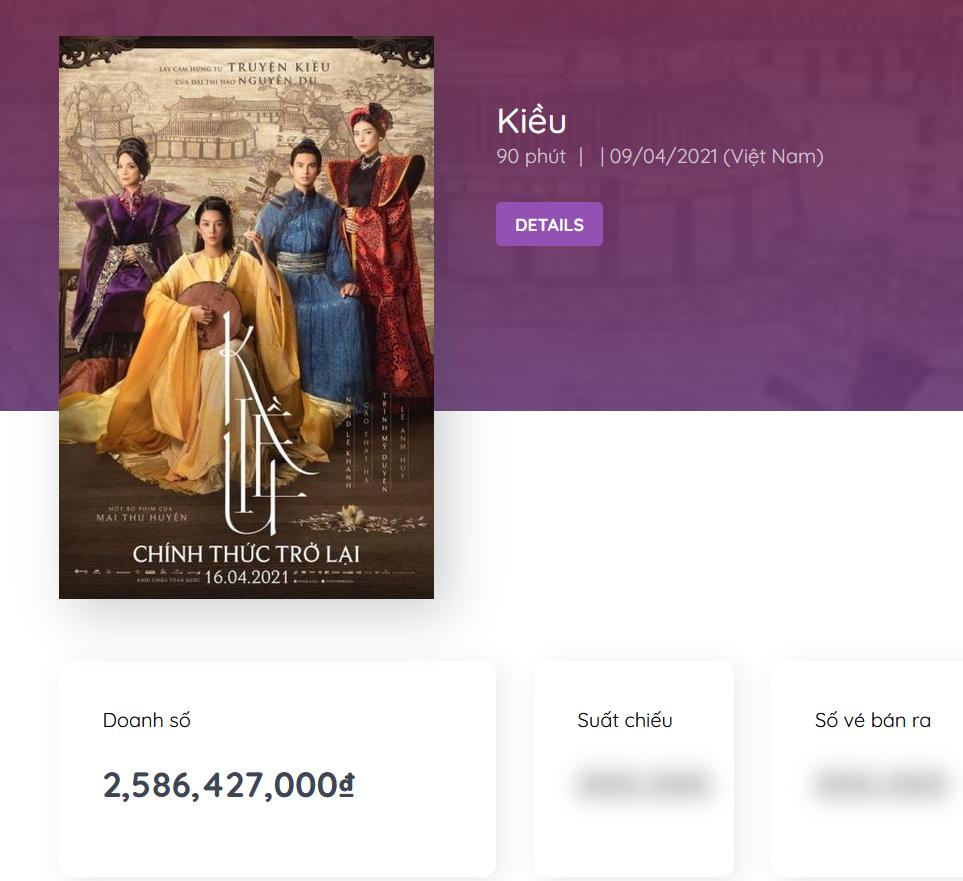
Task: Click the 16.04.2021 date on the poster
Action: point(246,577)
